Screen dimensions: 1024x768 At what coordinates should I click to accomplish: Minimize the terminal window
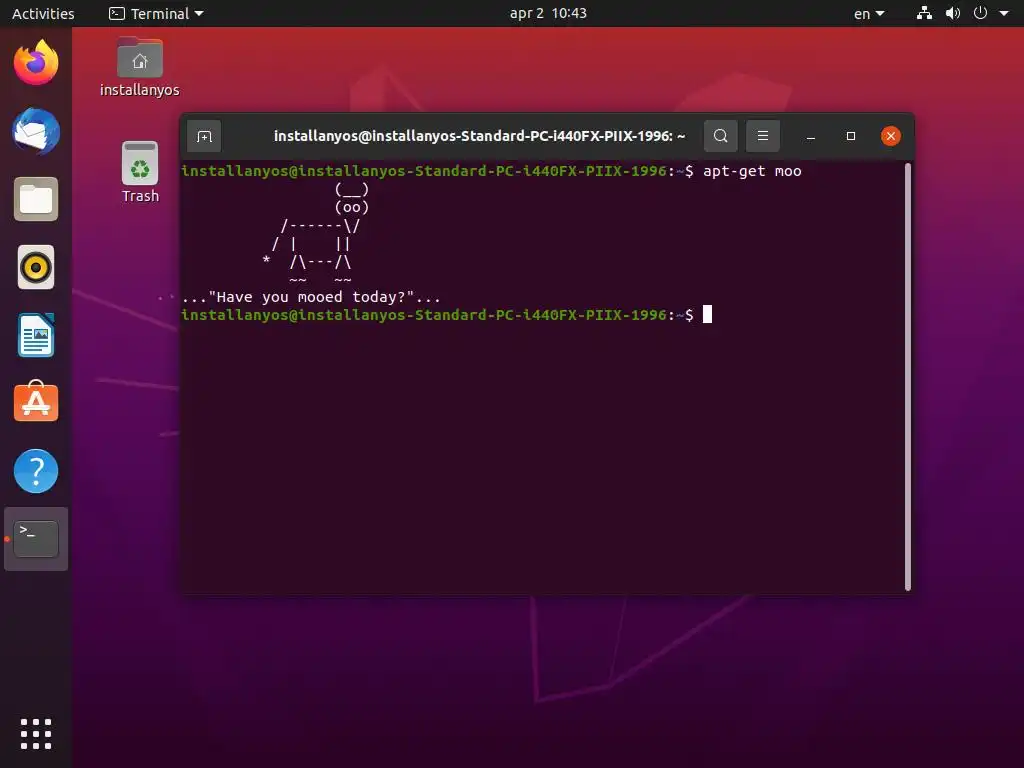(x=810, y=136)
